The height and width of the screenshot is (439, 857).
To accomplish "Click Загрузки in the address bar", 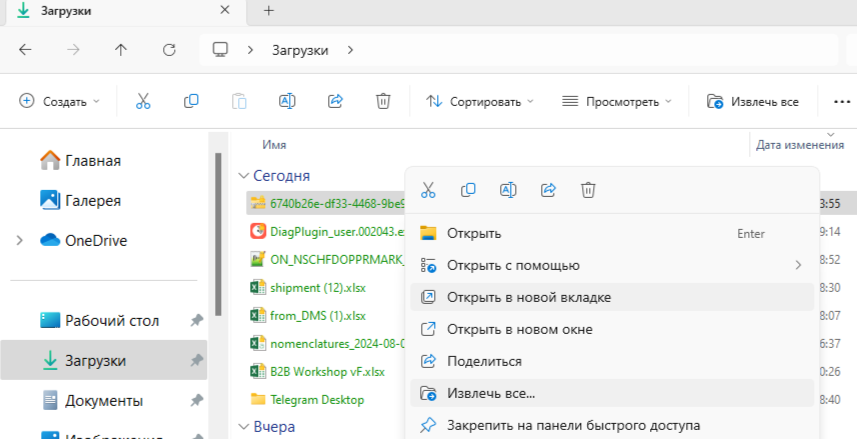I will pos(300,50).
